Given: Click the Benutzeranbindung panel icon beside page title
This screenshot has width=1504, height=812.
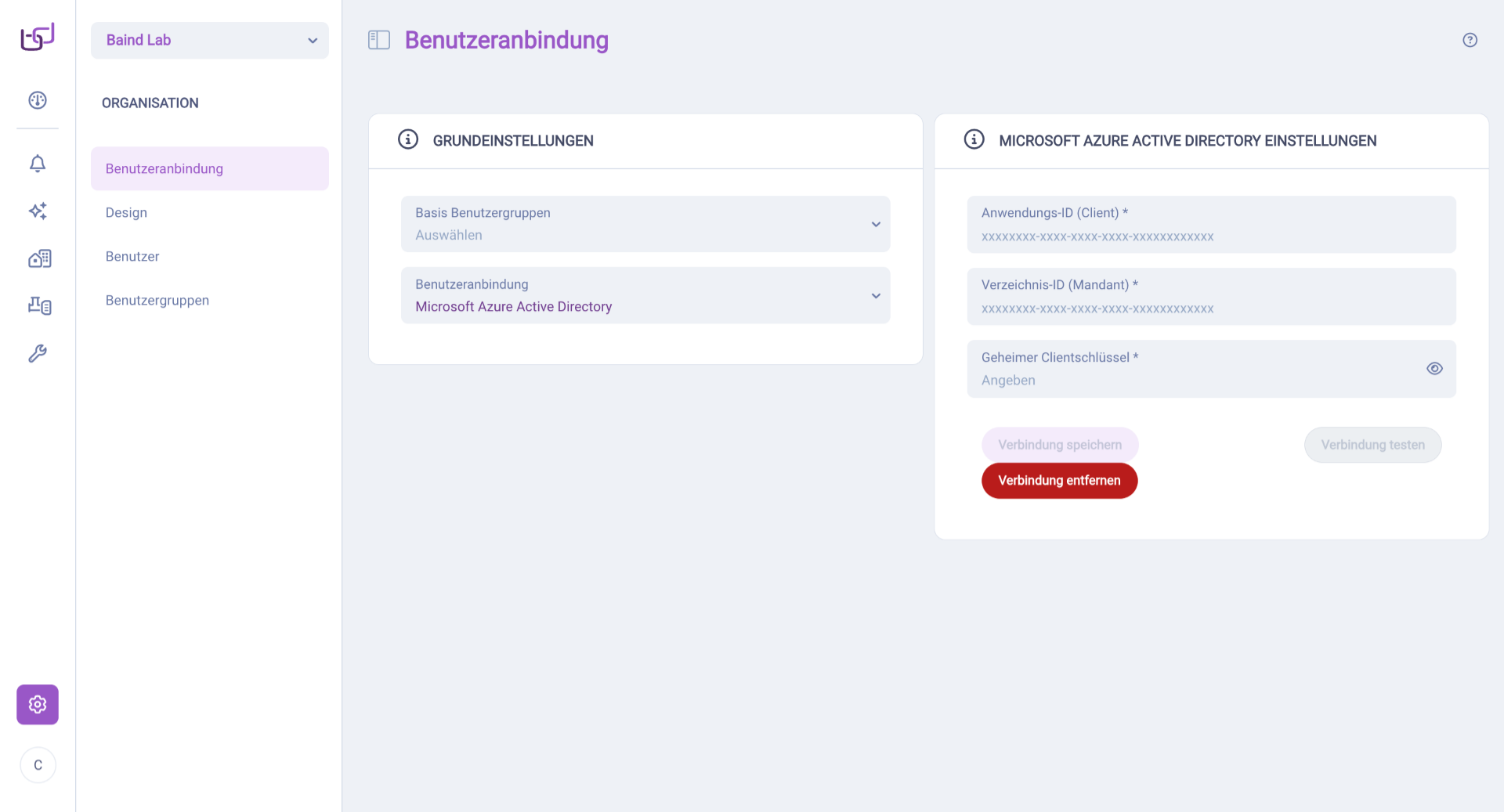Looking at the screenshot, I should click(x=378, y=39).
